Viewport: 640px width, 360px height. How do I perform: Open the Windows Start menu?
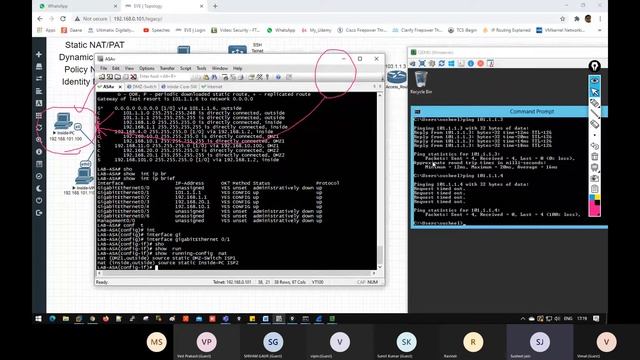coord(39,319)
